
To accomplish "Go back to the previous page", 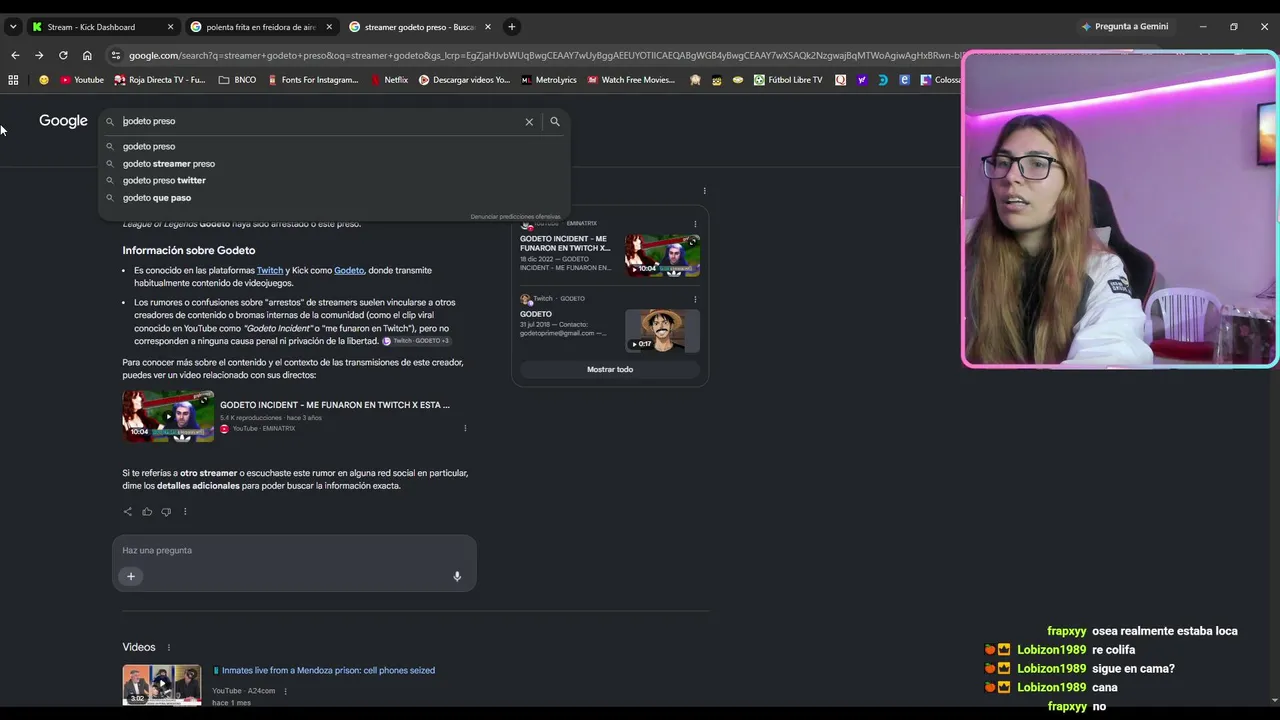I will pos(15,56).
